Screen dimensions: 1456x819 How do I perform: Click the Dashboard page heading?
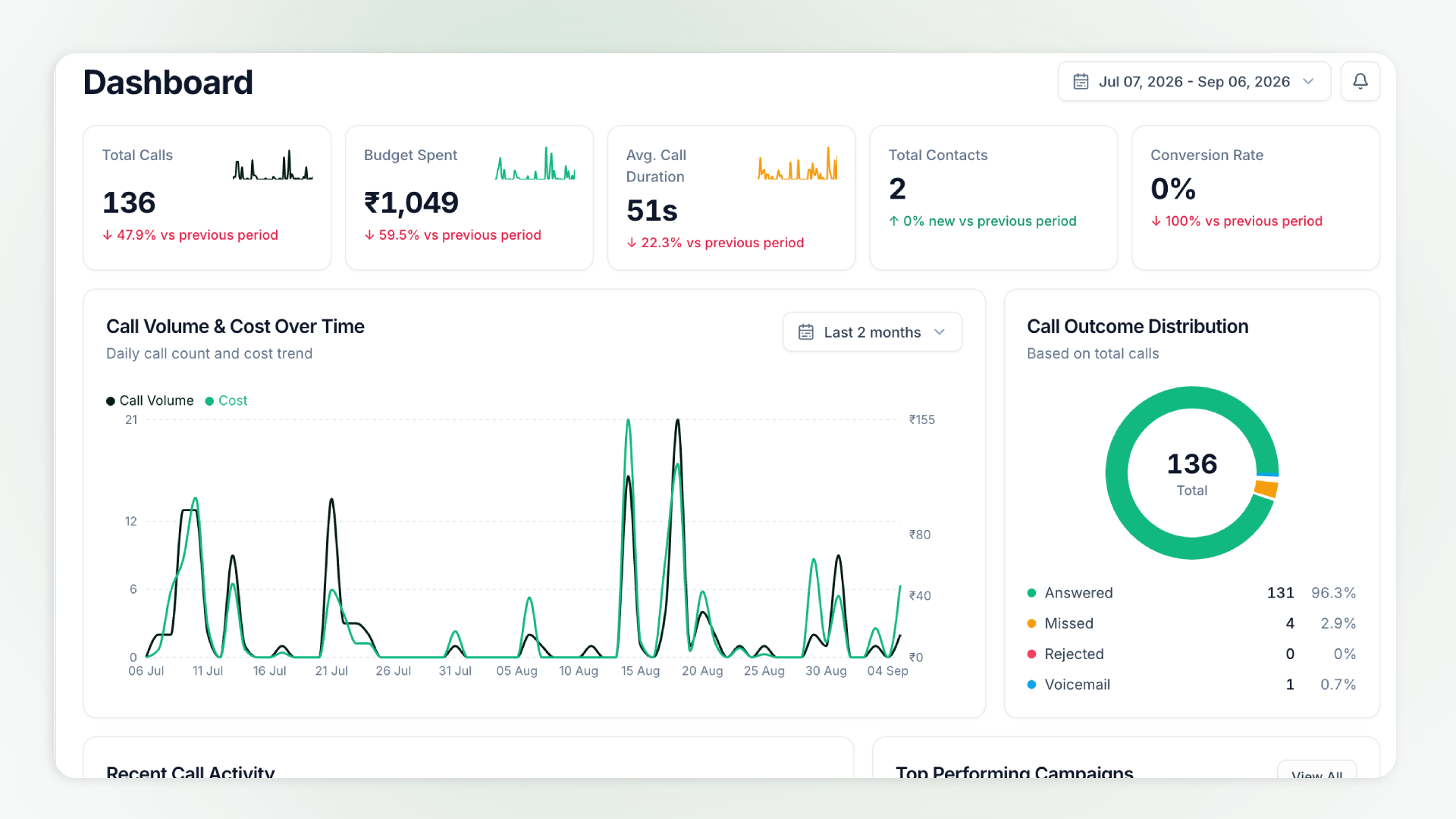(168, 82)
